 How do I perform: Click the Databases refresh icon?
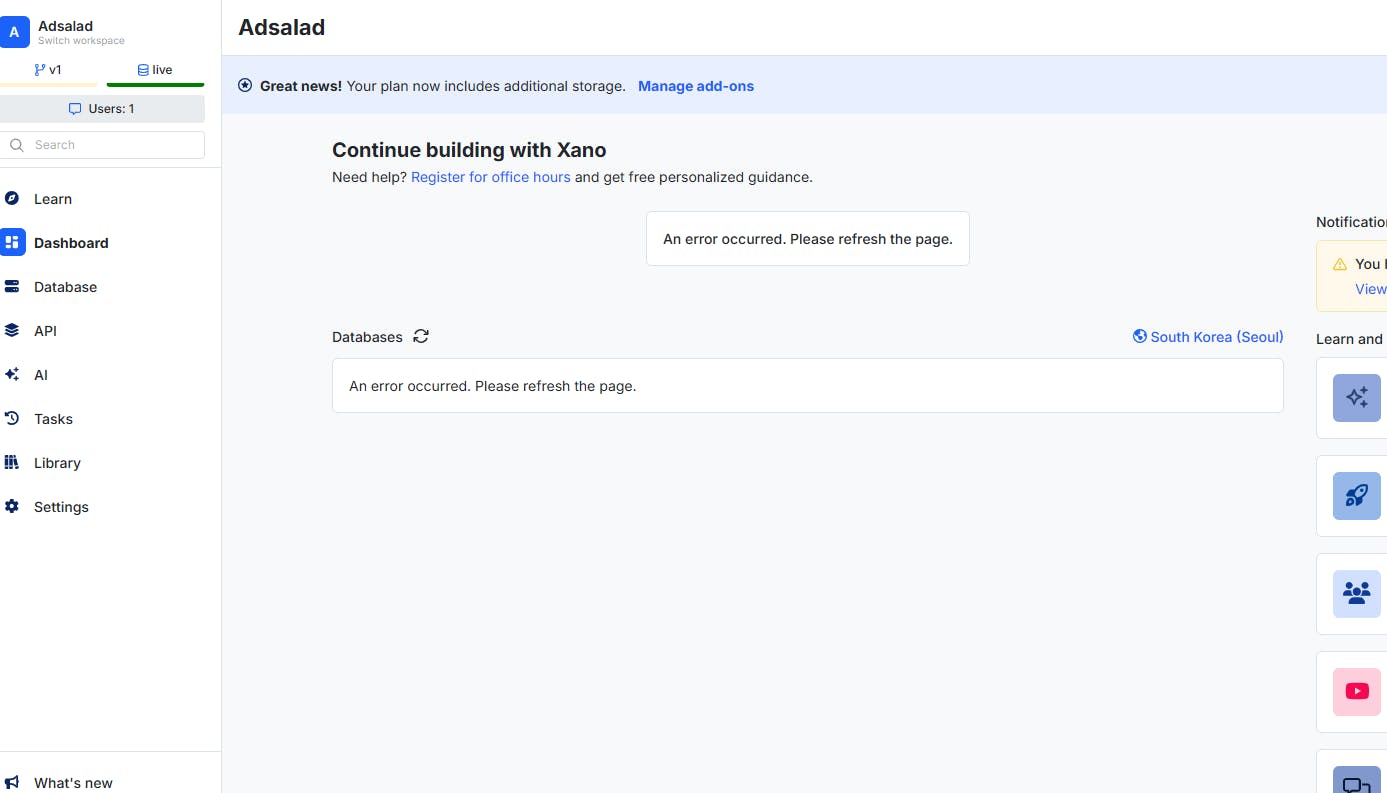pyautogui.click(x=421, y=337)
